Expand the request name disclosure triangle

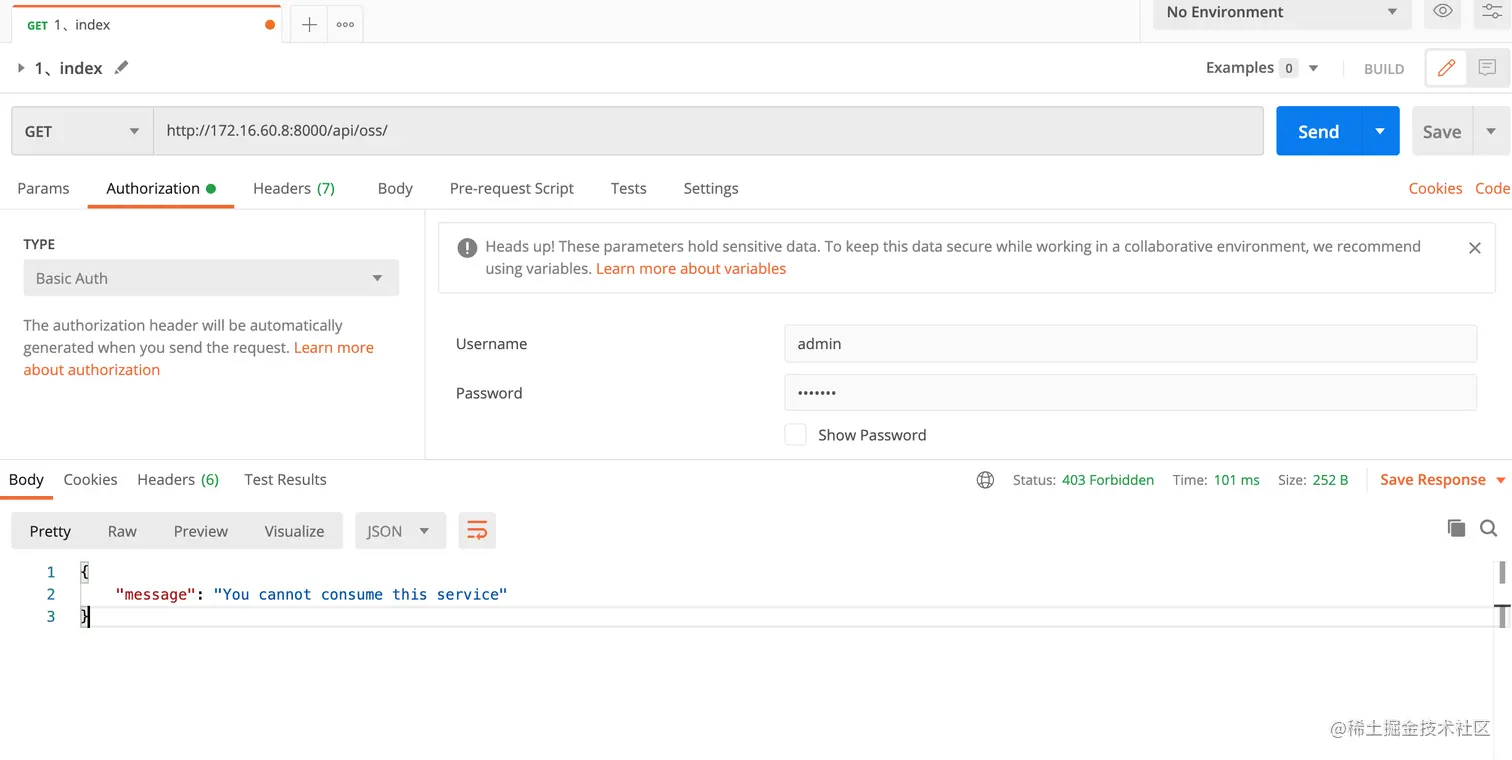coord(21,68)
